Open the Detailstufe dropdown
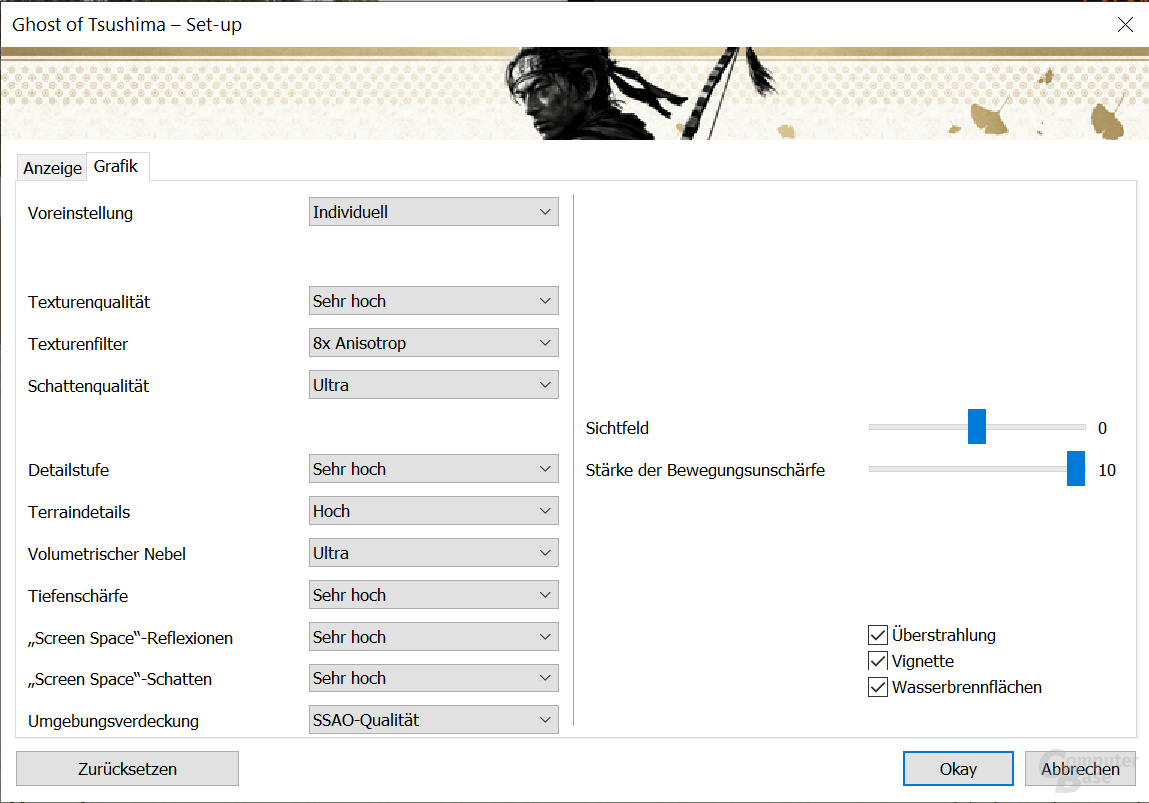1149x803 pixels. tap(434, 469)
